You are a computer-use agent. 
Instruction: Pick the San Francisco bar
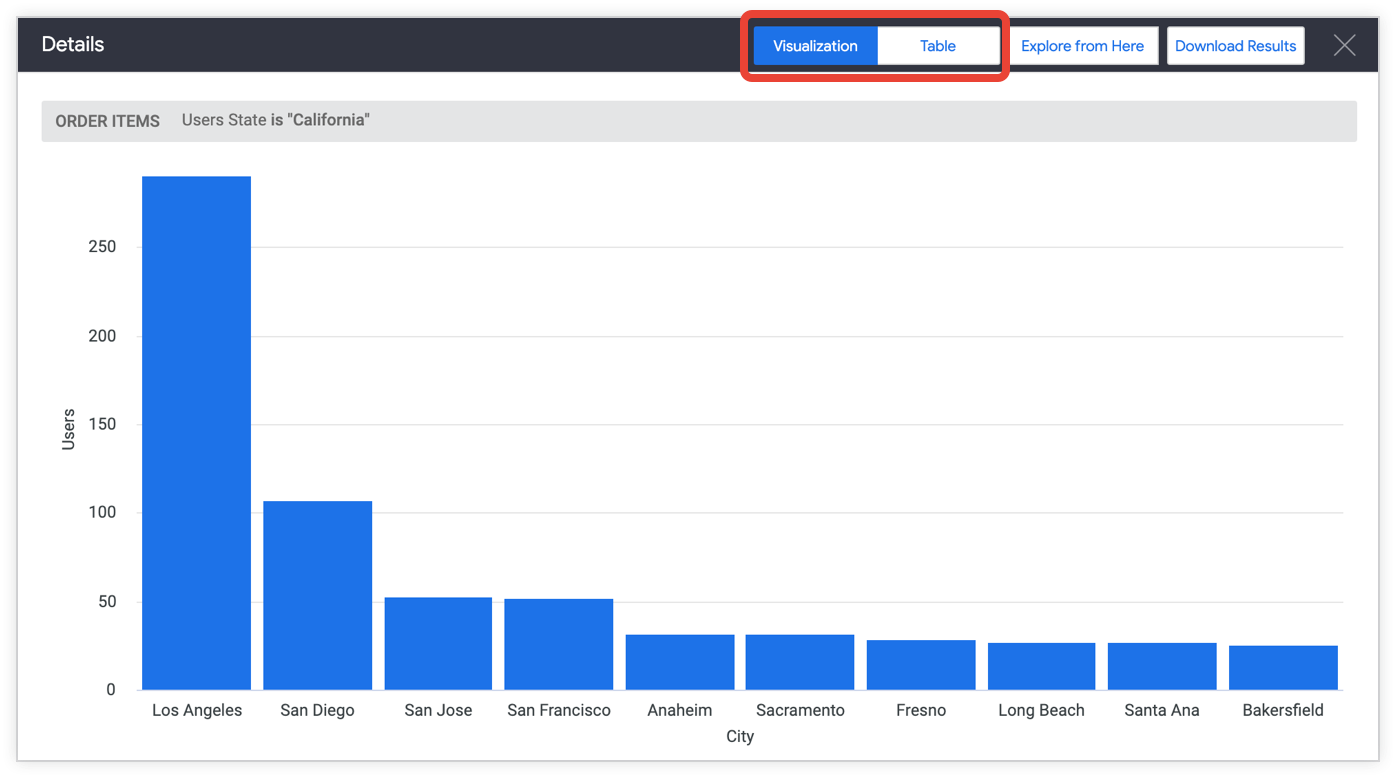point(558,644)
